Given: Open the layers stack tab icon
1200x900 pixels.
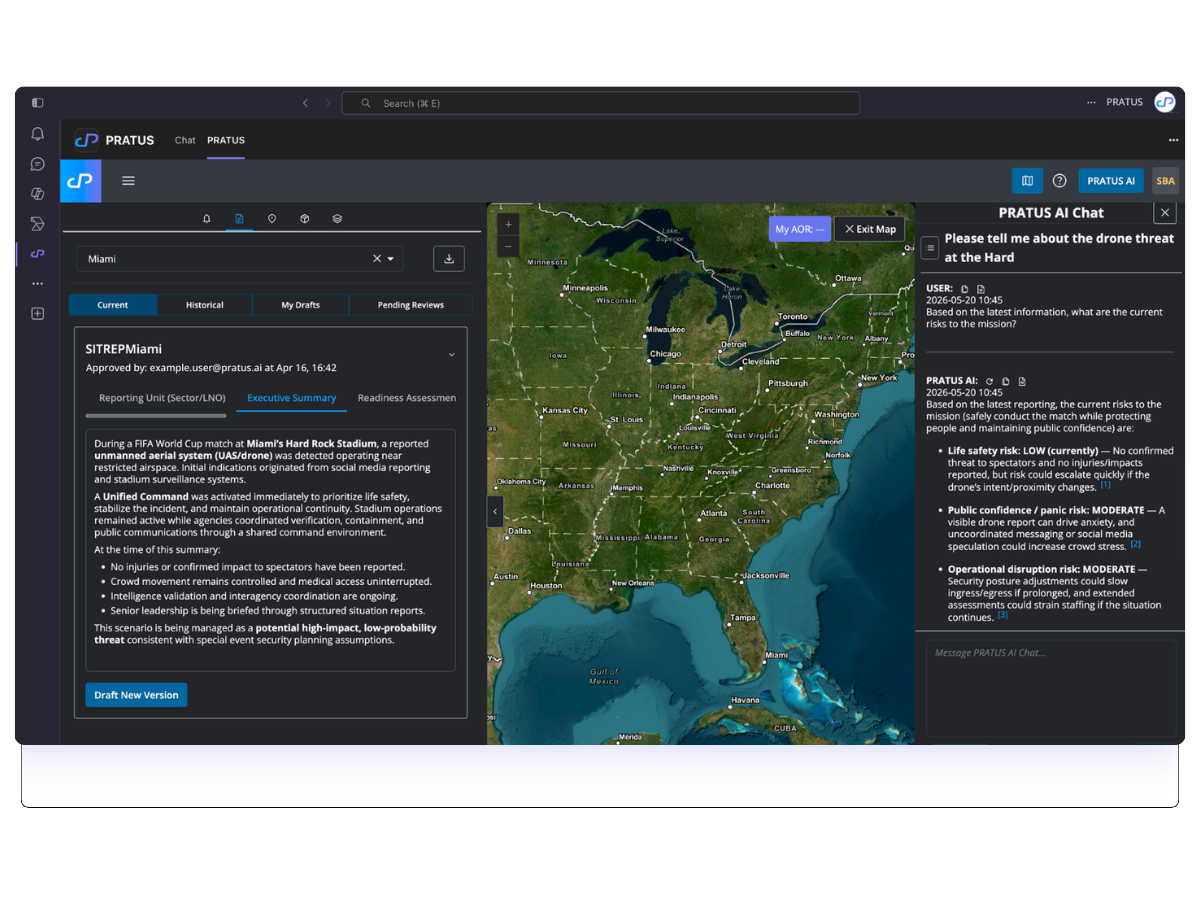Looking at the screenshot, I should (337, 218).
